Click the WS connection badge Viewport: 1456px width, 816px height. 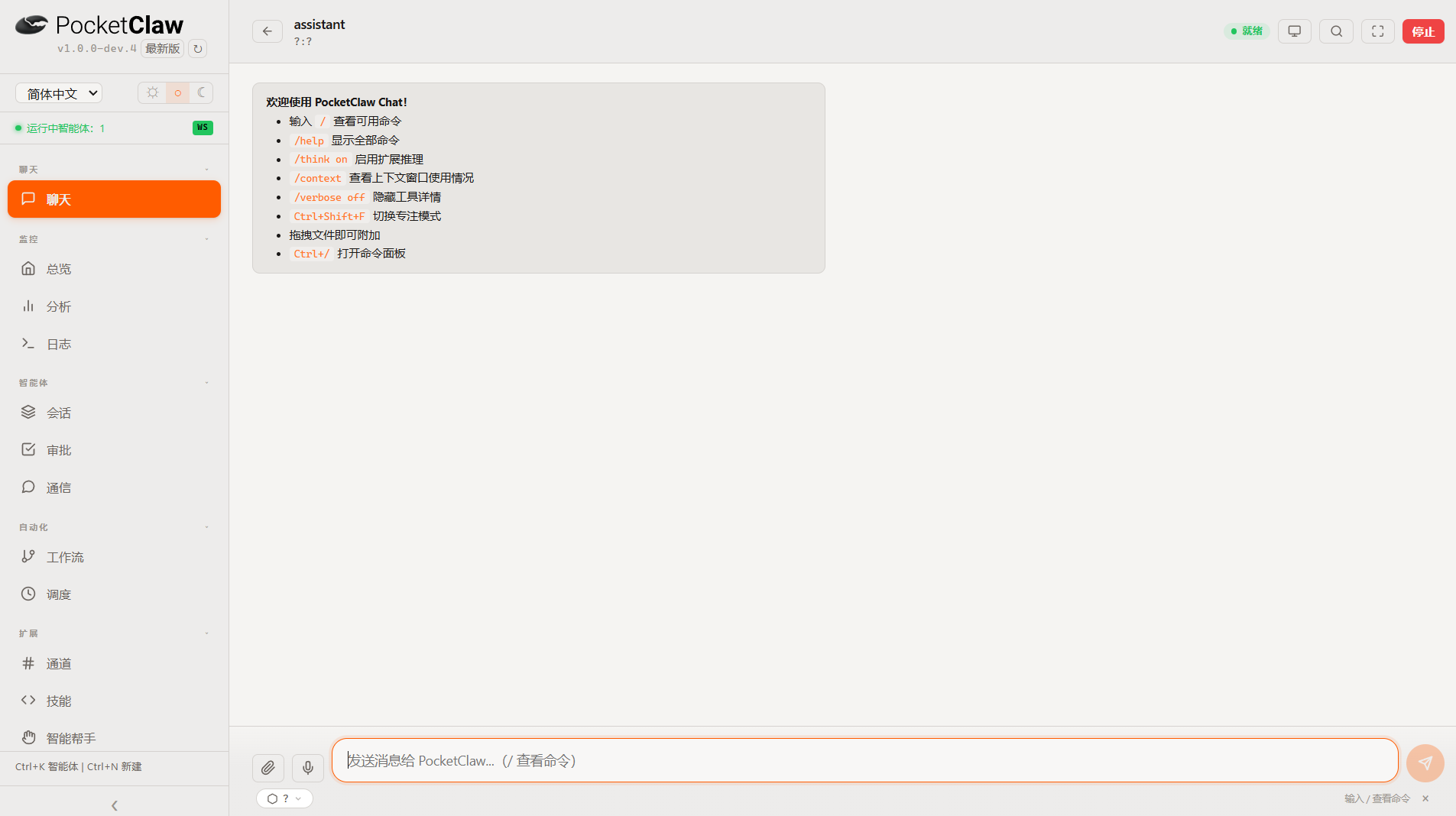coord(203,128)
